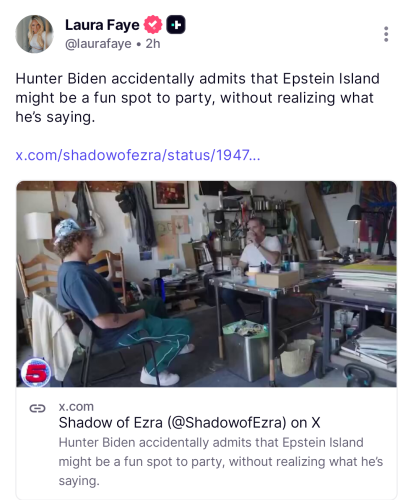The image size is (413, 500).
Task: Click the pink verified checkmark badge
Action: coord(153,25)
